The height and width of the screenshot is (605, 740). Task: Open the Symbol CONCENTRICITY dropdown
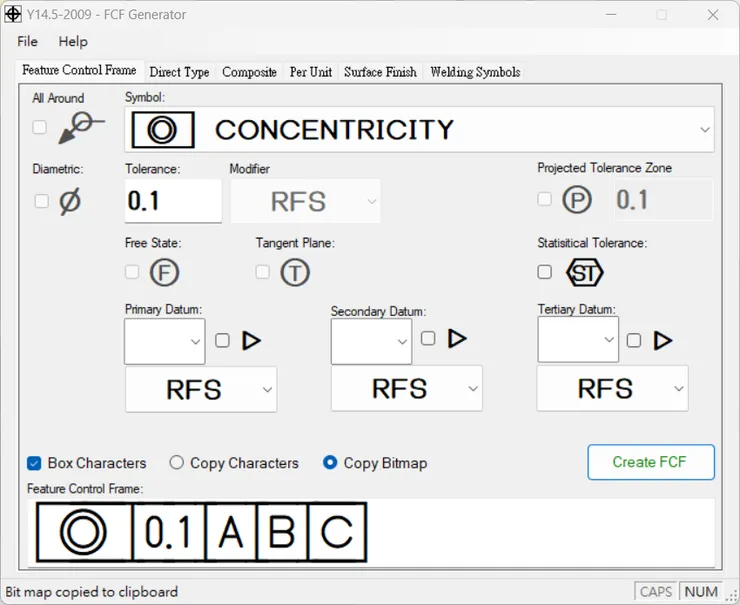[x=705, y=130]
